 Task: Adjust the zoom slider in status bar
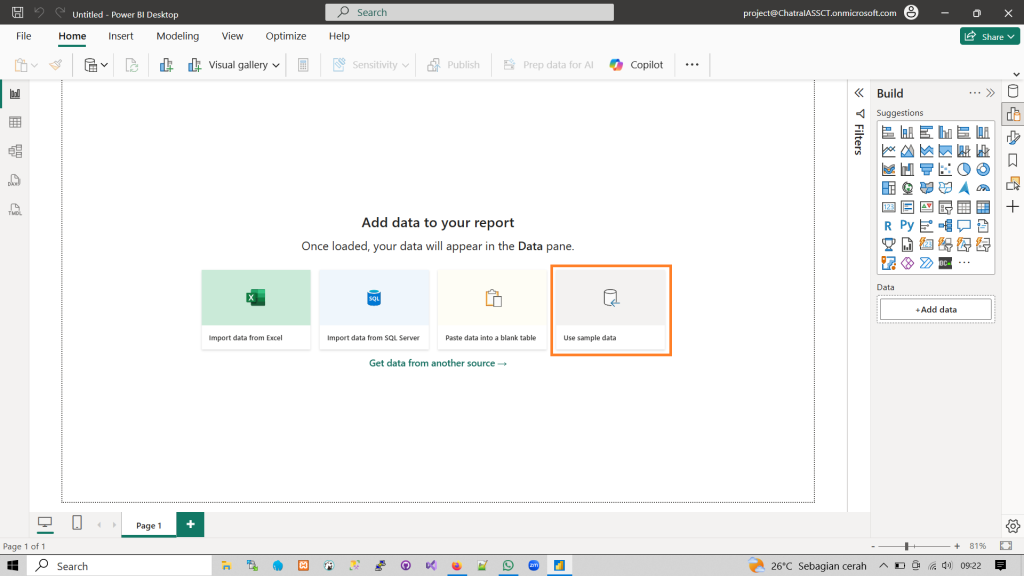pyautogui.click(x=907, y=546)
